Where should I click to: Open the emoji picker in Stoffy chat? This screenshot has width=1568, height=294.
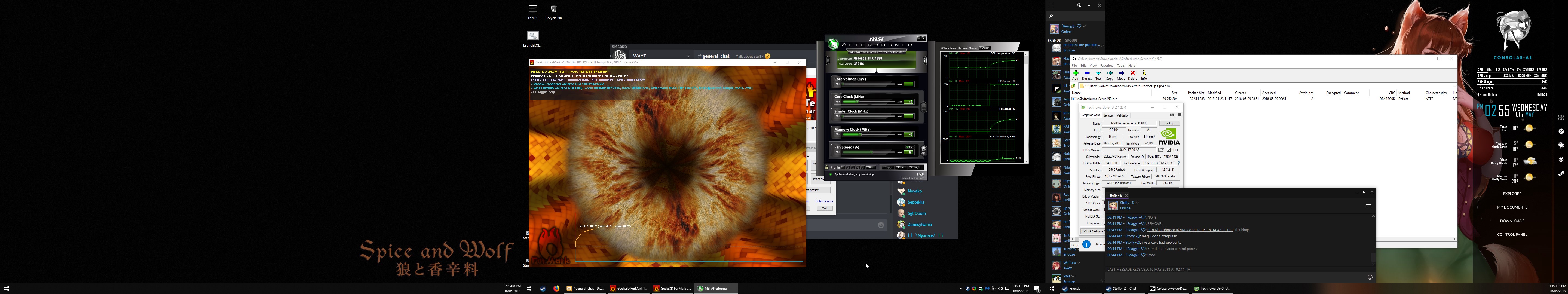click(1370, 277)
